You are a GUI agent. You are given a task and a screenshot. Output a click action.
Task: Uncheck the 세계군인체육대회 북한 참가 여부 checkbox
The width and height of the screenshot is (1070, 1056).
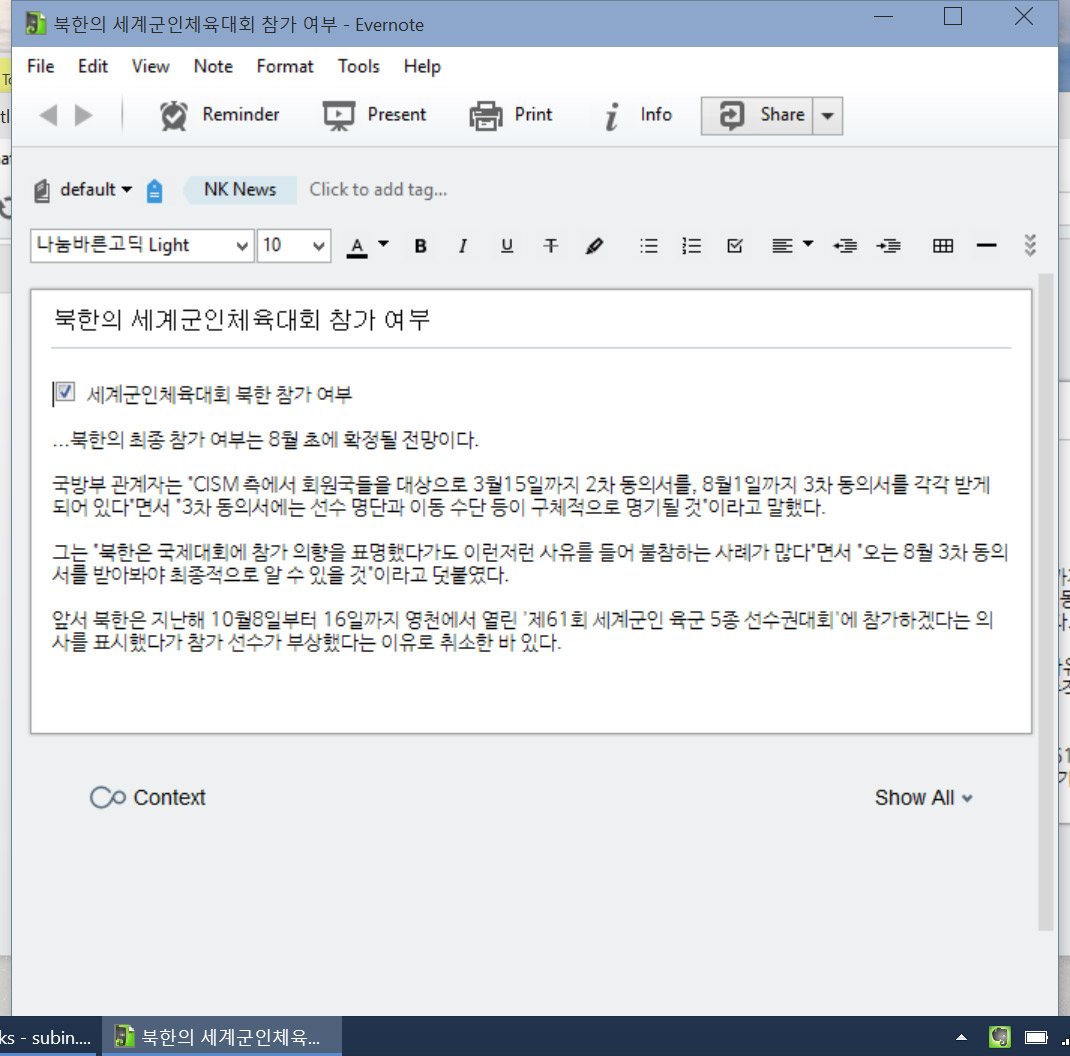(x=66, y=393)
